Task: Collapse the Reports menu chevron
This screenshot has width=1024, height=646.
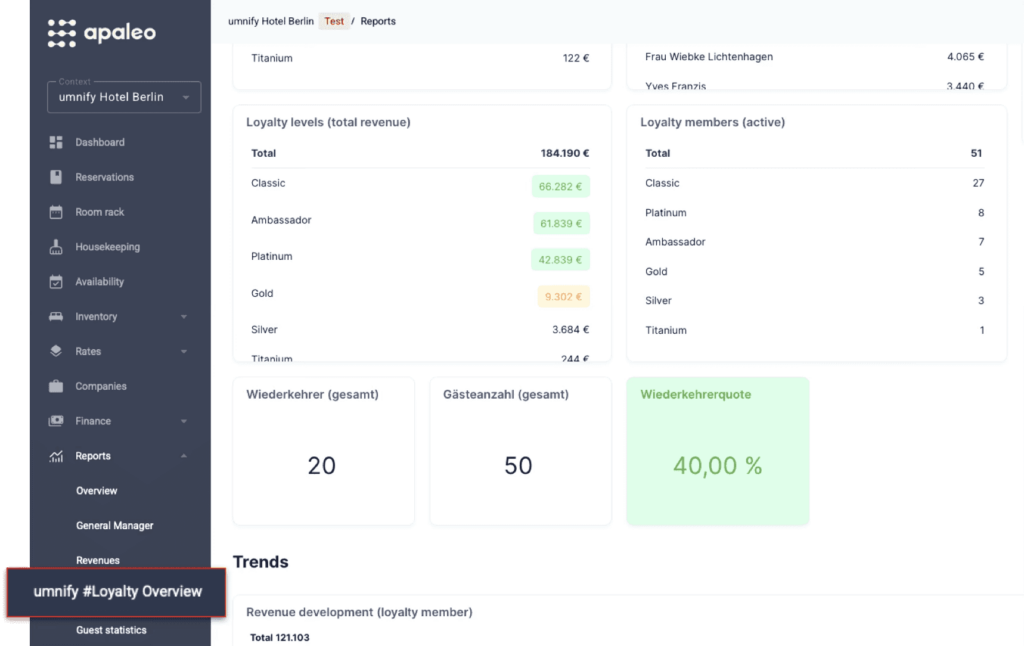Action: click(184, 456)
